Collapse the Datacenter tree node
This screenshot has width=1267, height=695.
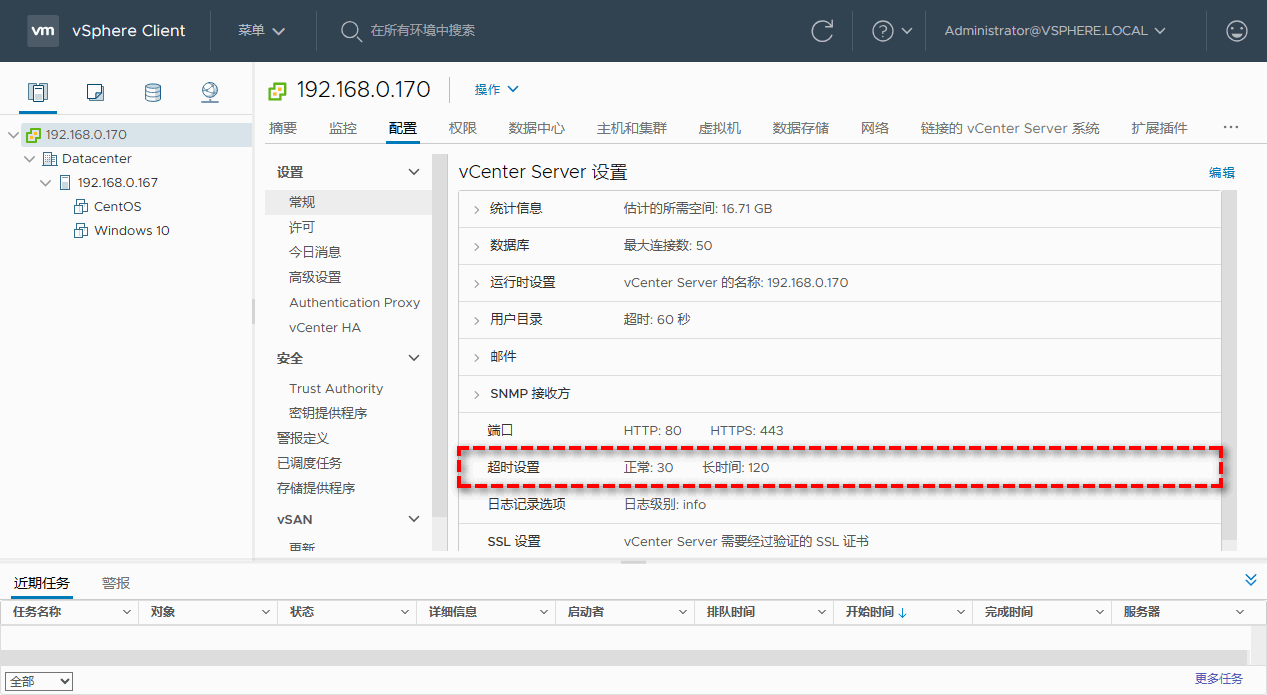pos(29,159)
